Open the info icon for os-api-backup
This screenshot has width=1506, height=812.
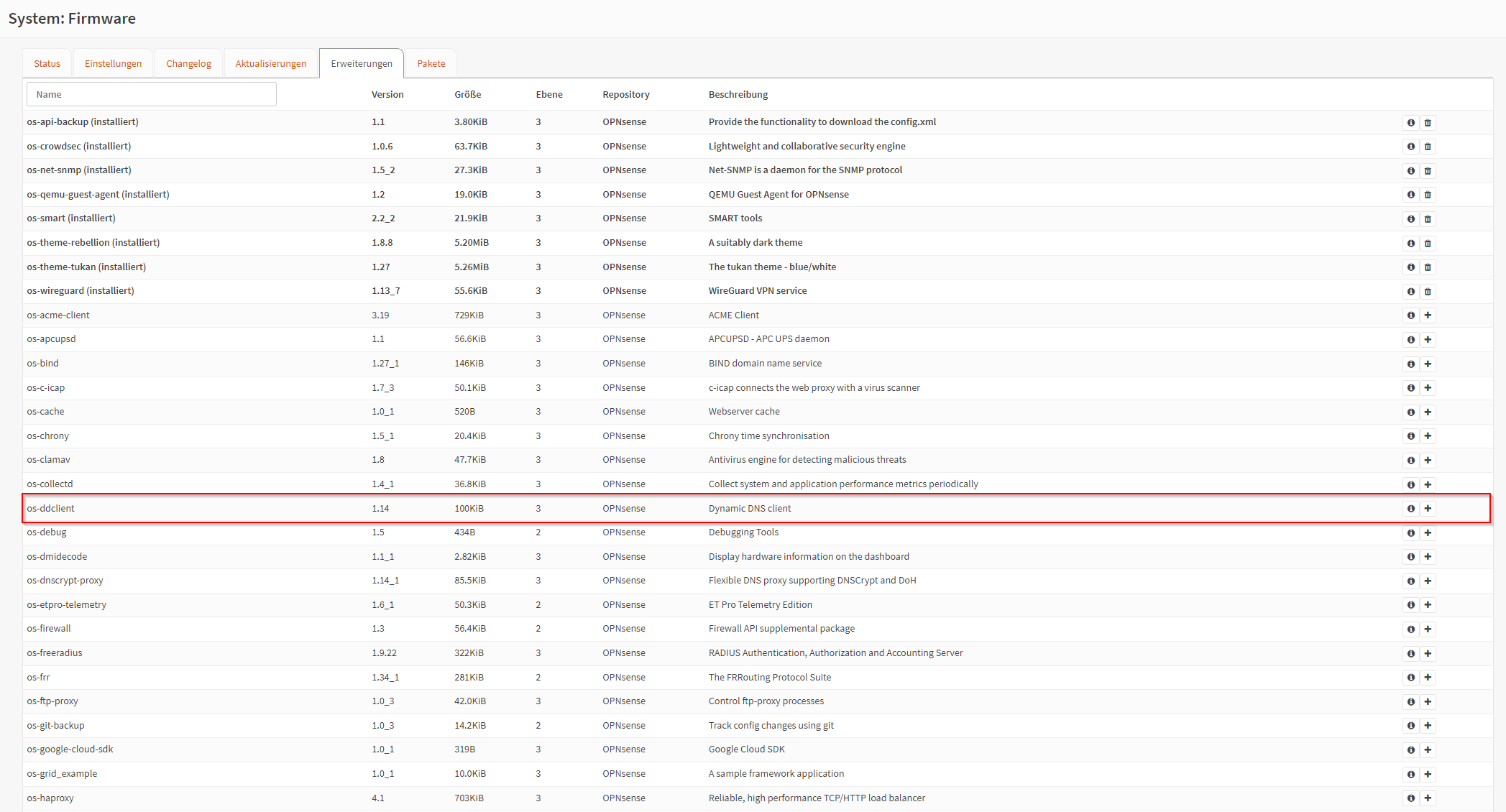(1410, 122)
